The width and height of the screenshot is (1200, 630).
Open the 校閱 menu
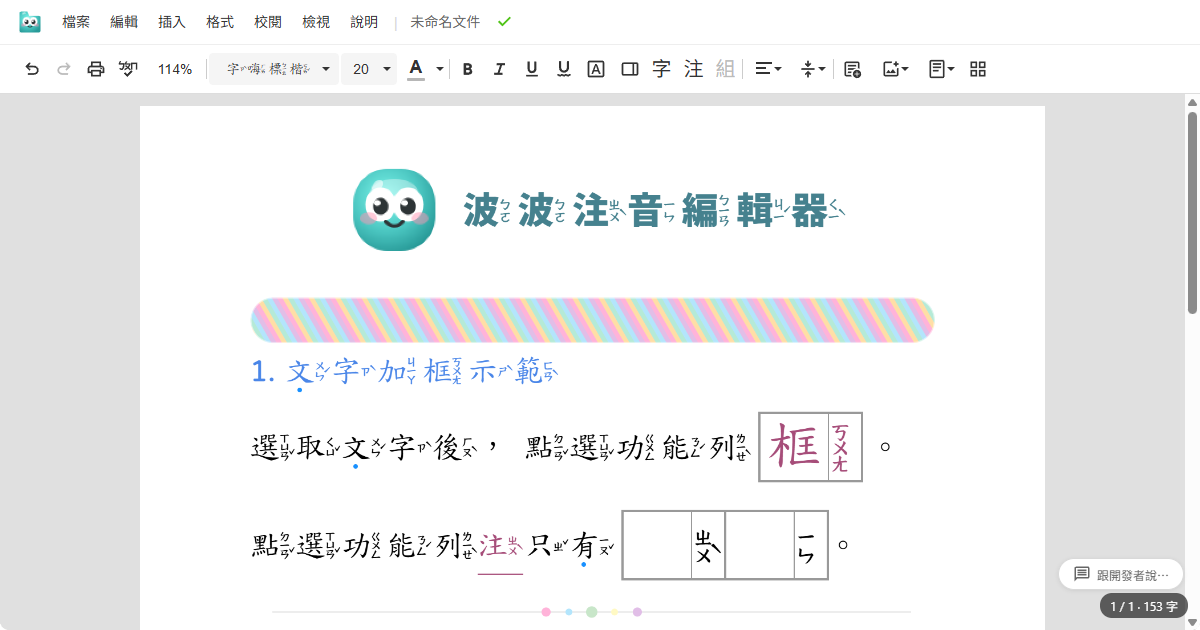(x=267, y=21)
